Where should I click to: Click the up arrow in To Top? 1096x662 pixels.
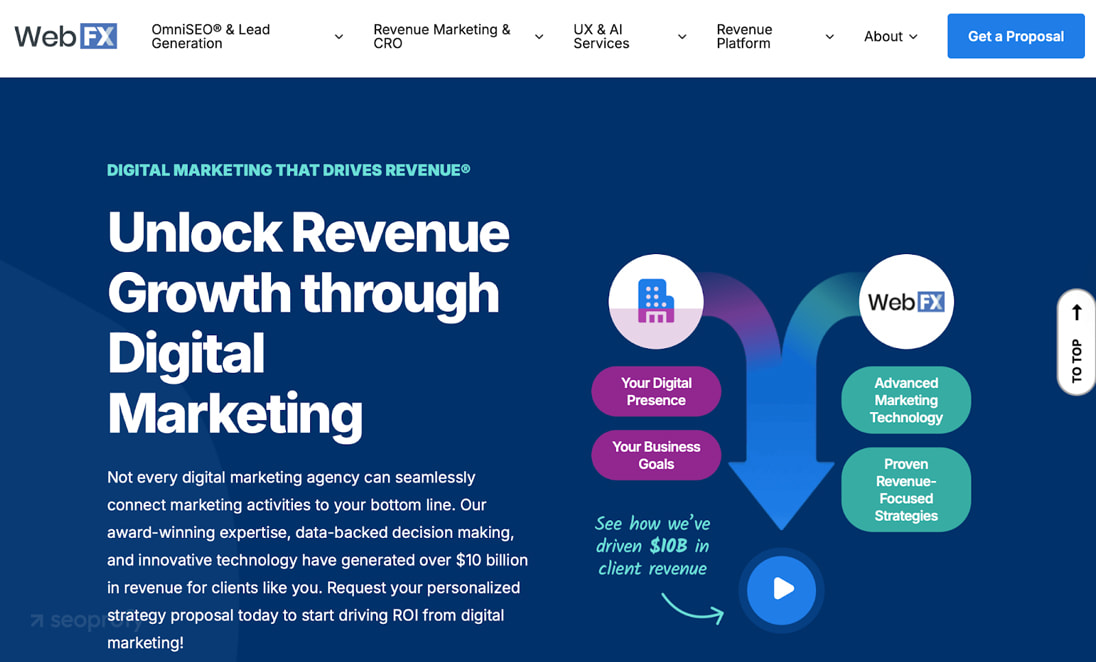[1077, 313]
